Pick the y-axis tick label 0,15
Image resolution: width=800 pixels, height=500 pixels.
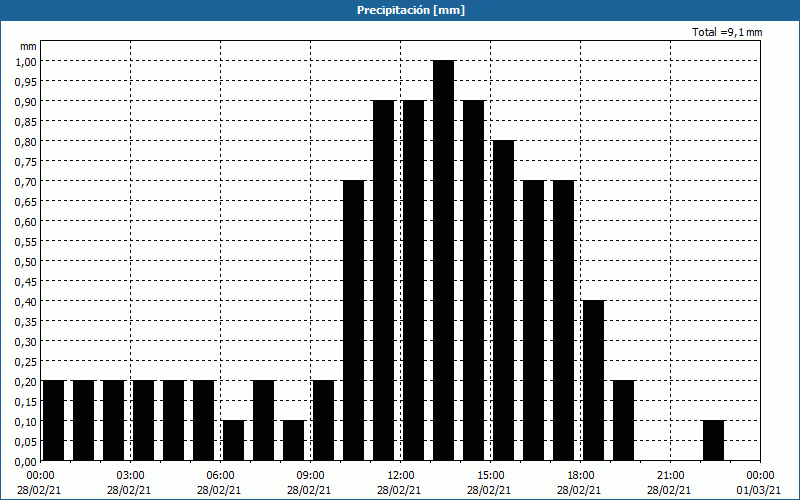pyautogui.click(x=27, y=401)
